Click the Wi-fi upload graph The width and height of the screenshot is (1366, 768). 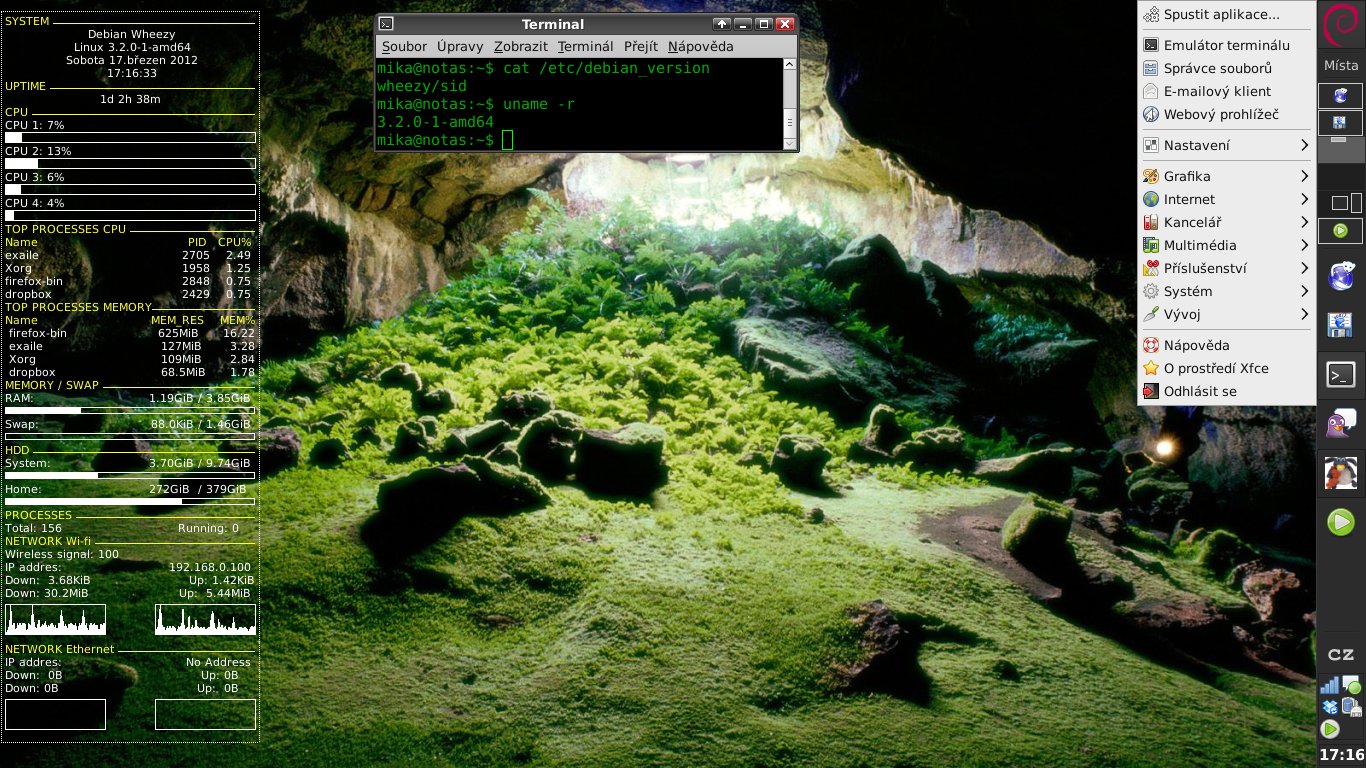(205, 619)
